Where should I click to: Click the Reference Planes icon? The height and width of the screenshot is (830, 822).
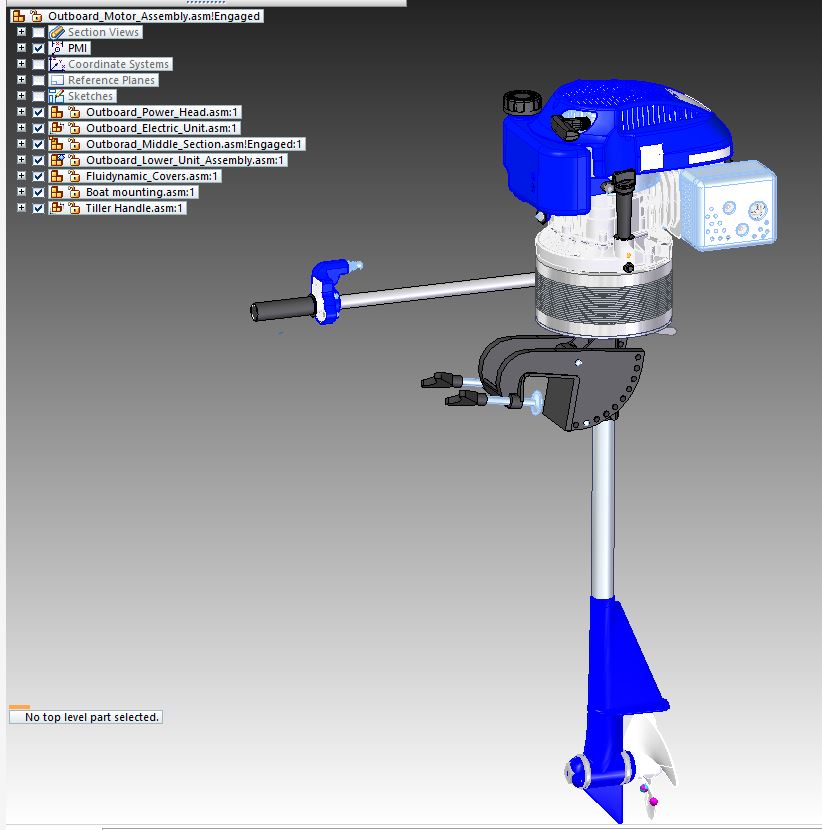click(57, 80)
